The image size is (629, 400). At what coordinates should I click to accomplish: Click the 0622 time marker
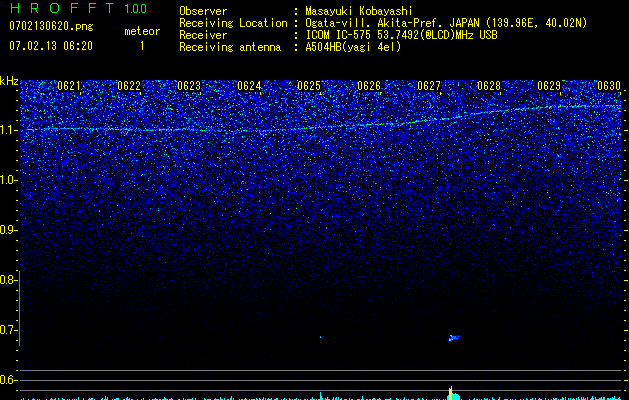tap(129, 86)
